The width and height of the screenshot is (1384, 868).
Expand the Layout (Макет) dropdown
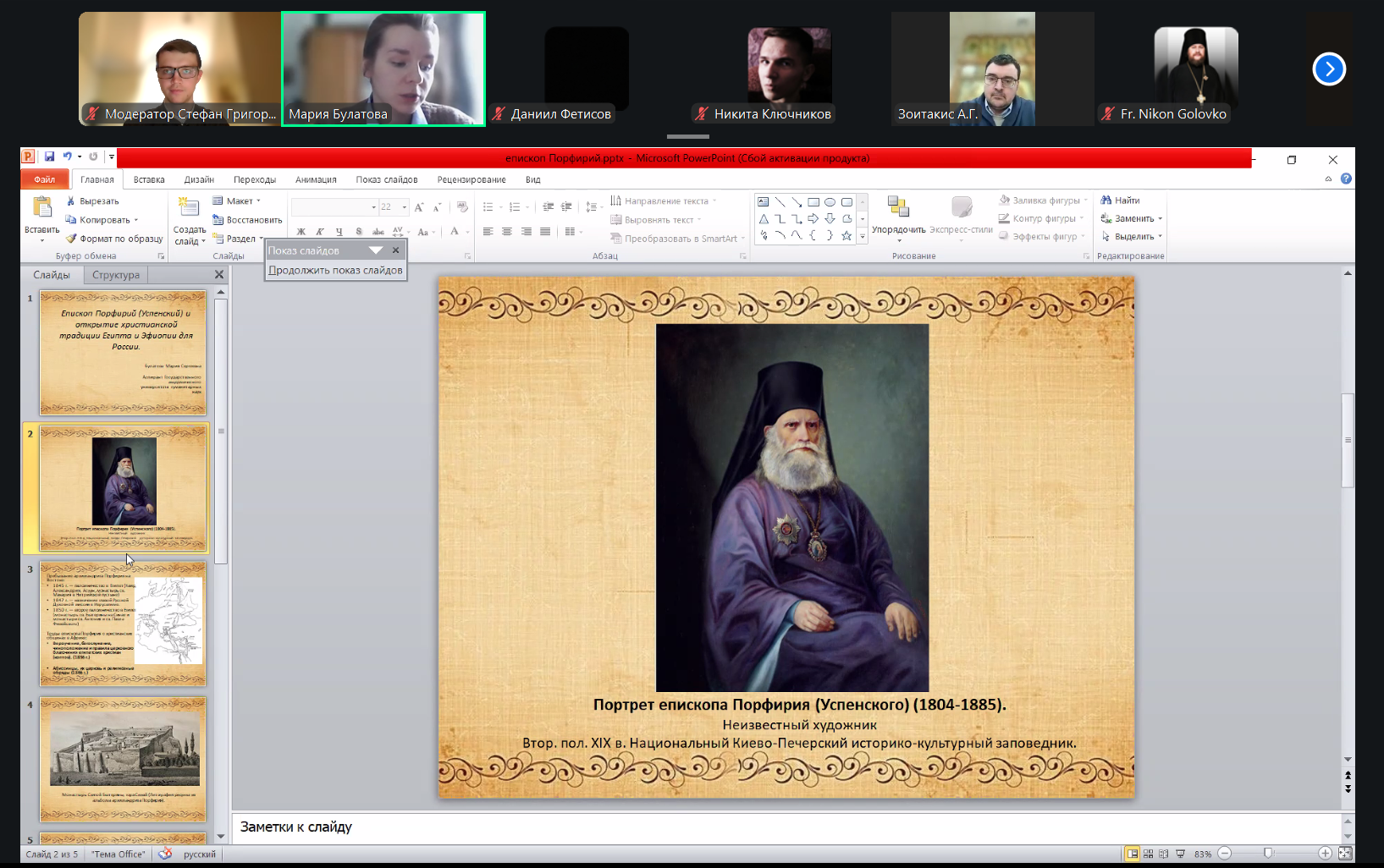click(236, 201)
